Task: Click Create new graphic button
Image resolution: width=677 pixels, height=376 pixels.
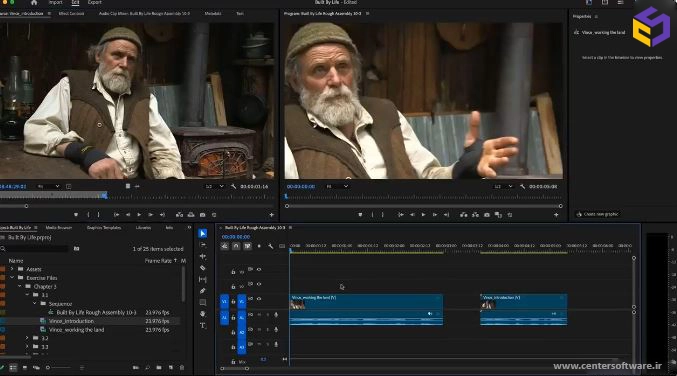Action: [599, 214]
